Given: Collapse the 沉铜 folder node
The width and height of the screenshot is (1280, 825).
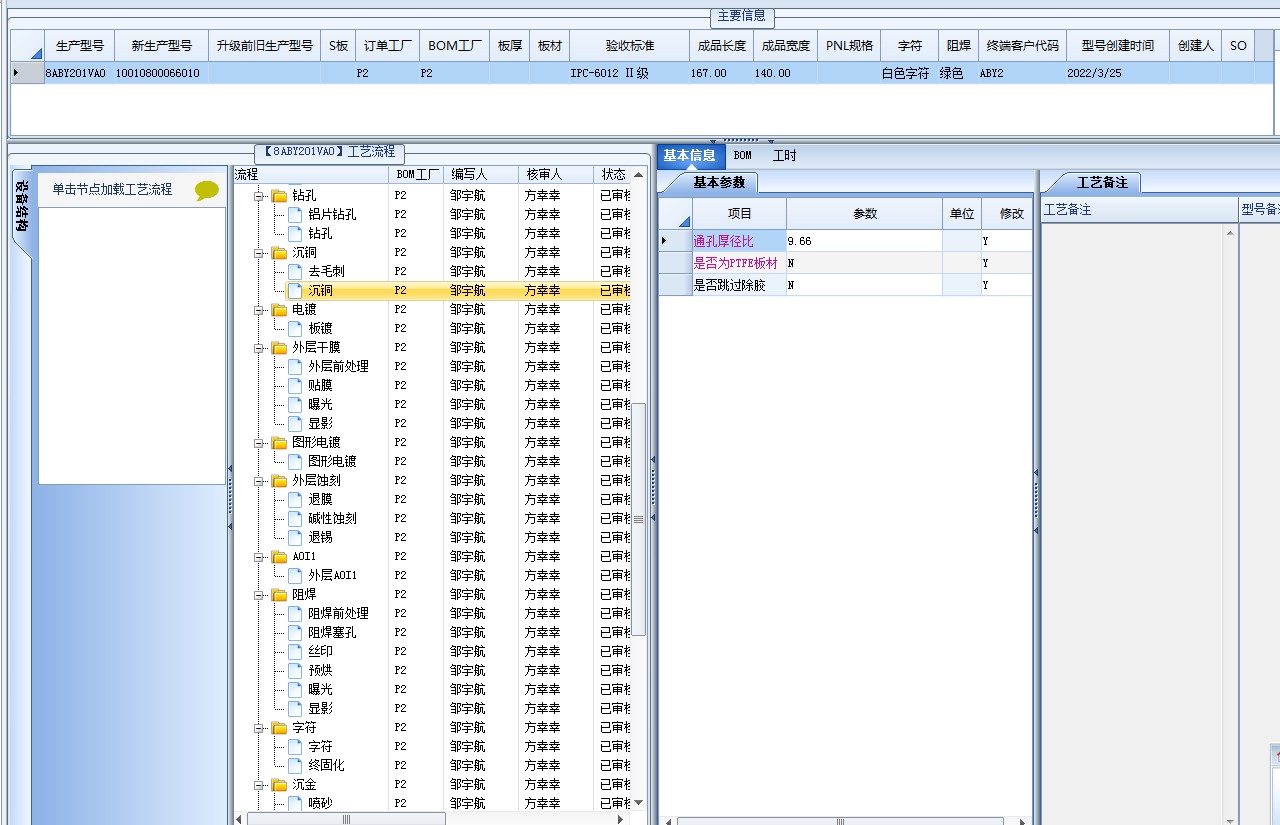Looking at the screenshot, I should point(259,253).
